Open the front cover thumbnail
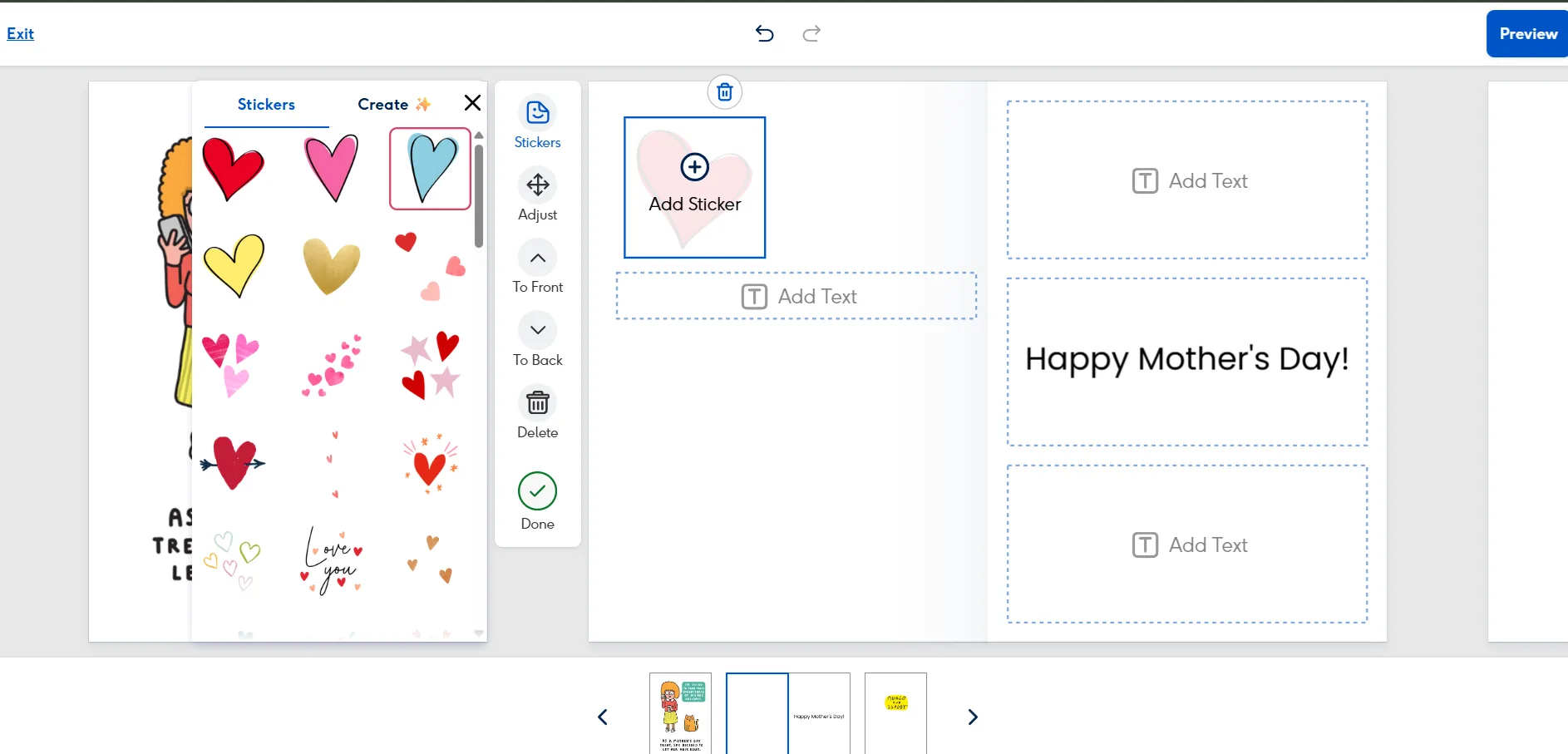The image size is (1568, 754). 681,713
